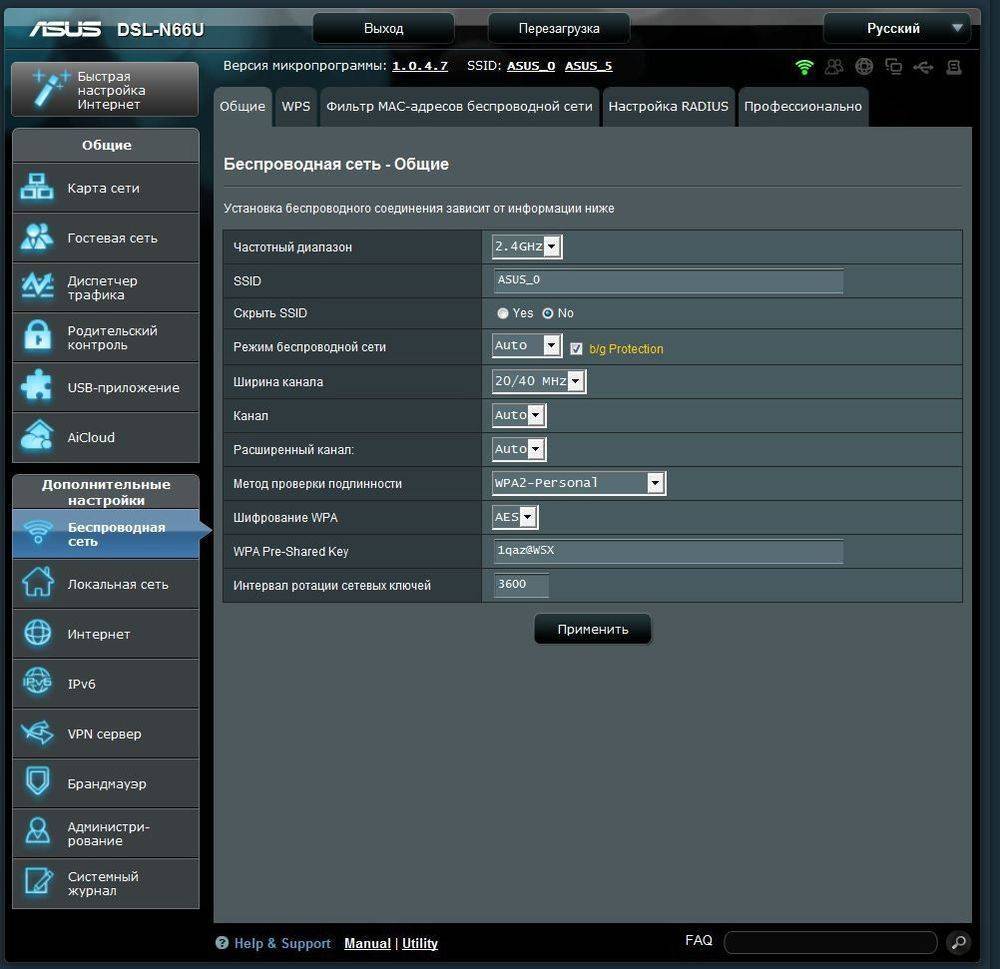Open the USB application puzzle icon
The image size is (1000, 969).
pyautogui.click(x=38, y=387)
